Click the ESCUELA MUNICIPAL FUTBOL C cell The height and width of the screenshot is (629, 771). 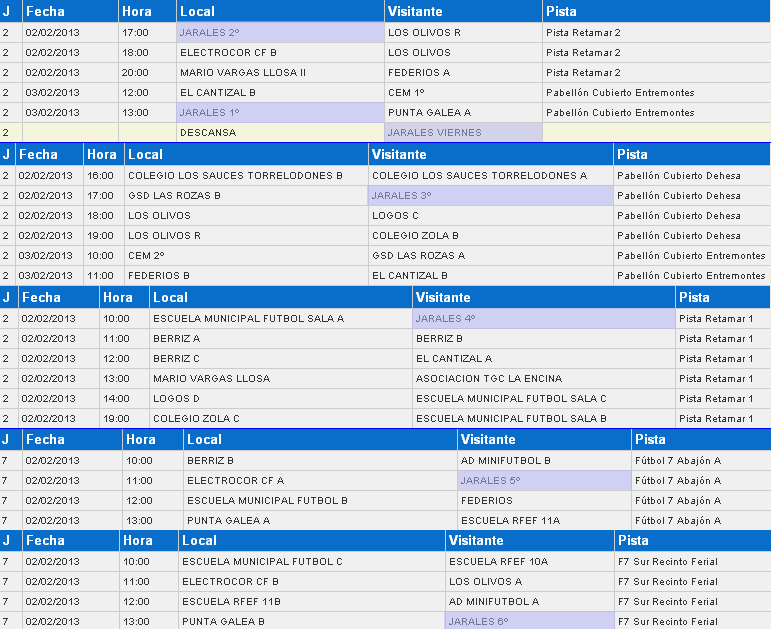(x=312, y=562)
